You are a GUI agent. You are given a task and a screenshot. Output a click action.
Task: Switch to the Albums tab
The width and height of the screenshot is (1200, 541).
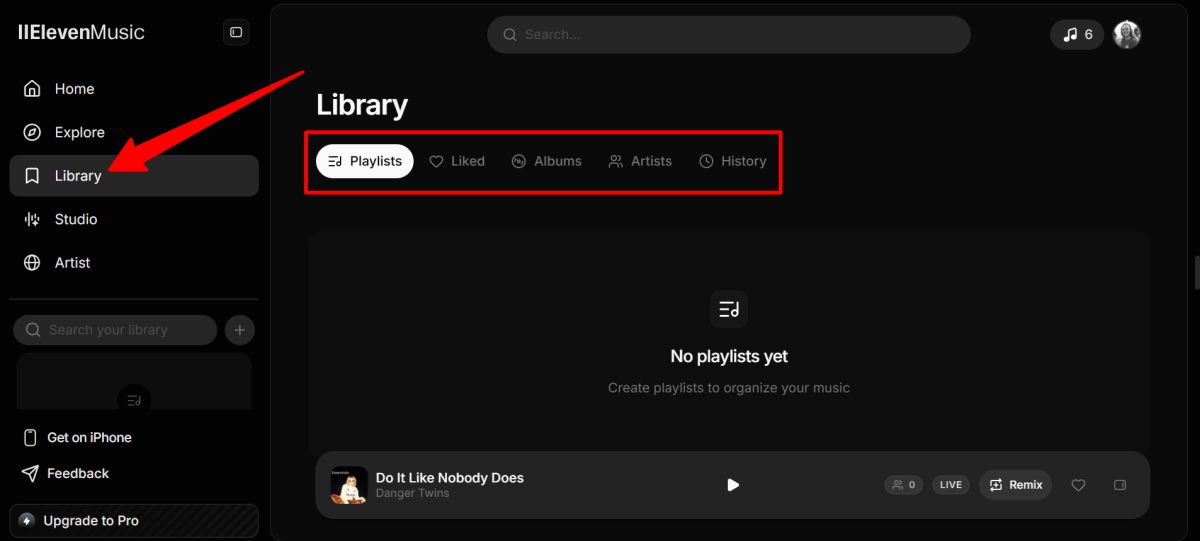[546, 161]
